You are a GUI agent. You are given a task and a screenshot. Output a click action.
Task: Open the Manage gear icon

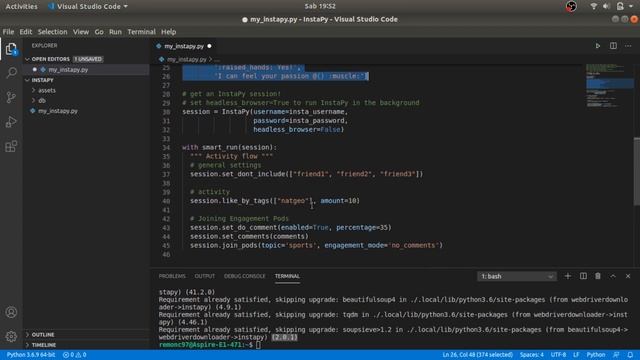[11, 336]
